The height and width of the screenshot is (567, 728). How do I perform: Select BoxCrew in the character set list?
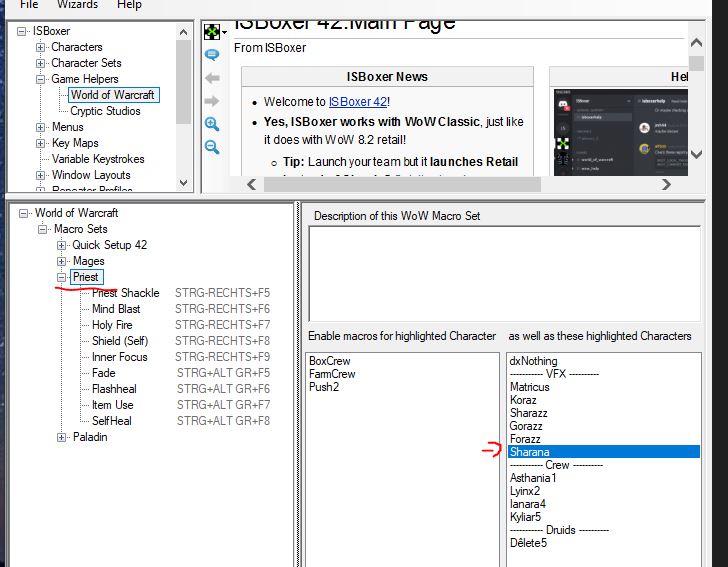(330, 361)
